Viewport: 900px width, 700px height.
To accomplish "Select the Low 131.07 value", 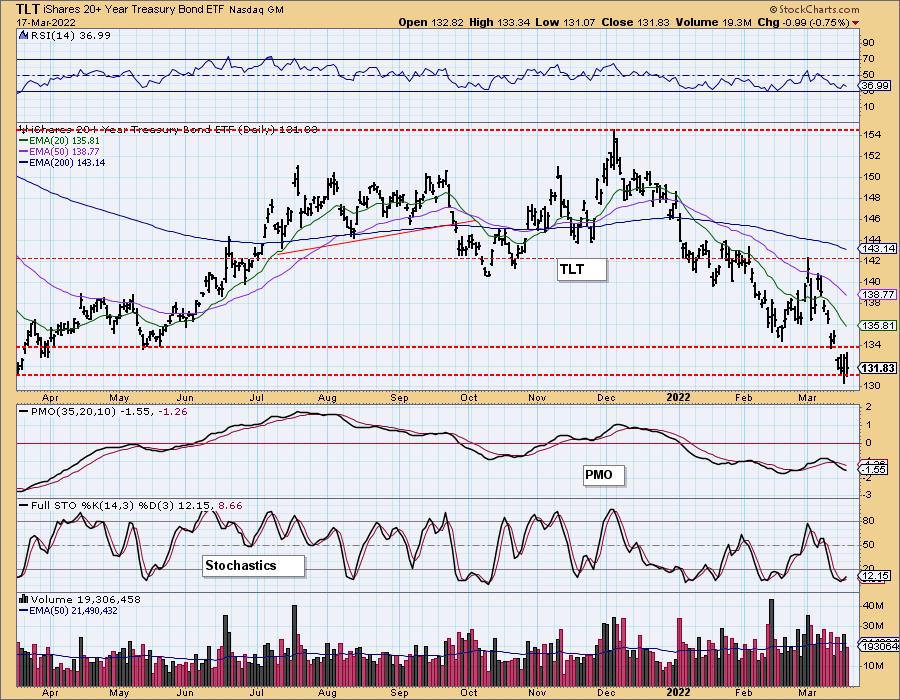I will click(567, 22).
